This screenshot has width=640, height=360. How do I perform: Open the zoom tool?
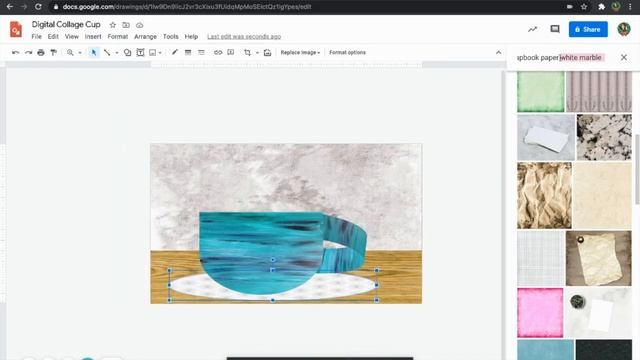coord(70,53)
